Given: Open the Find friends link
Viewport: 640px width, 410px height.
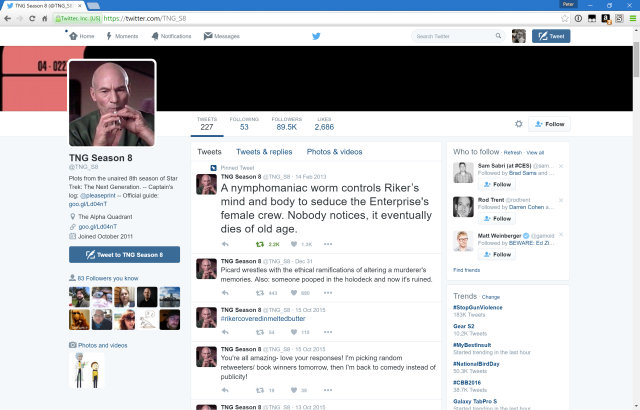Looking at the screenshot, I should pos(467,270).
